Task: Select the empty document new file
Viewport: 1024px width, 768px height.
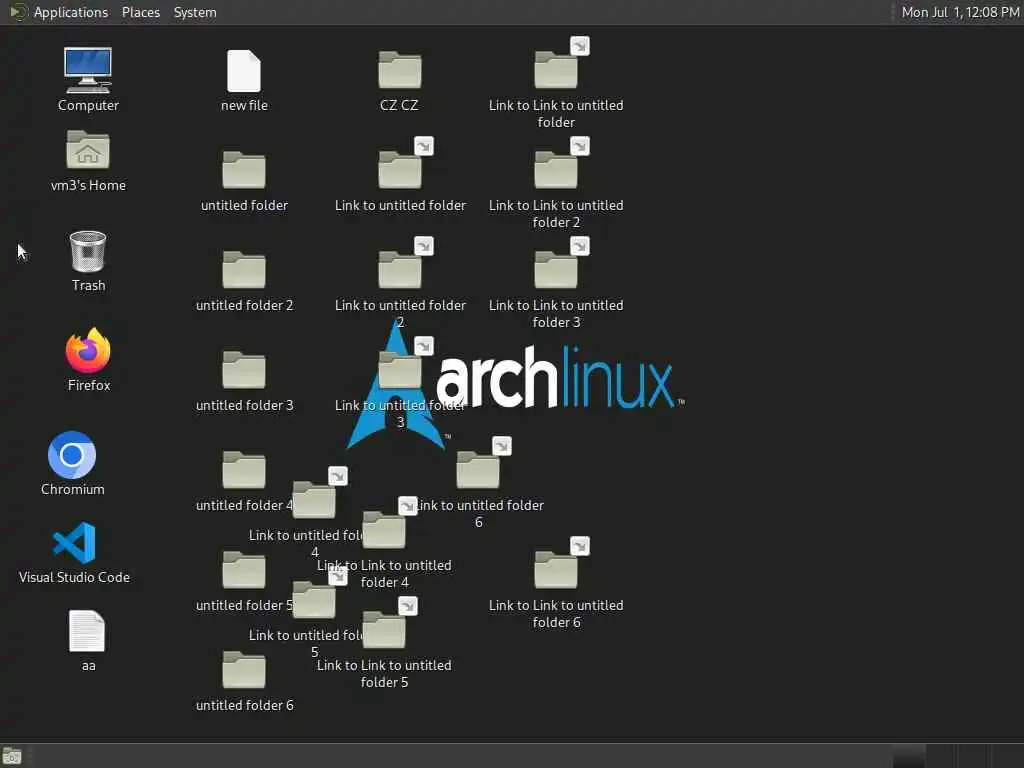Action: coord(244,71)
